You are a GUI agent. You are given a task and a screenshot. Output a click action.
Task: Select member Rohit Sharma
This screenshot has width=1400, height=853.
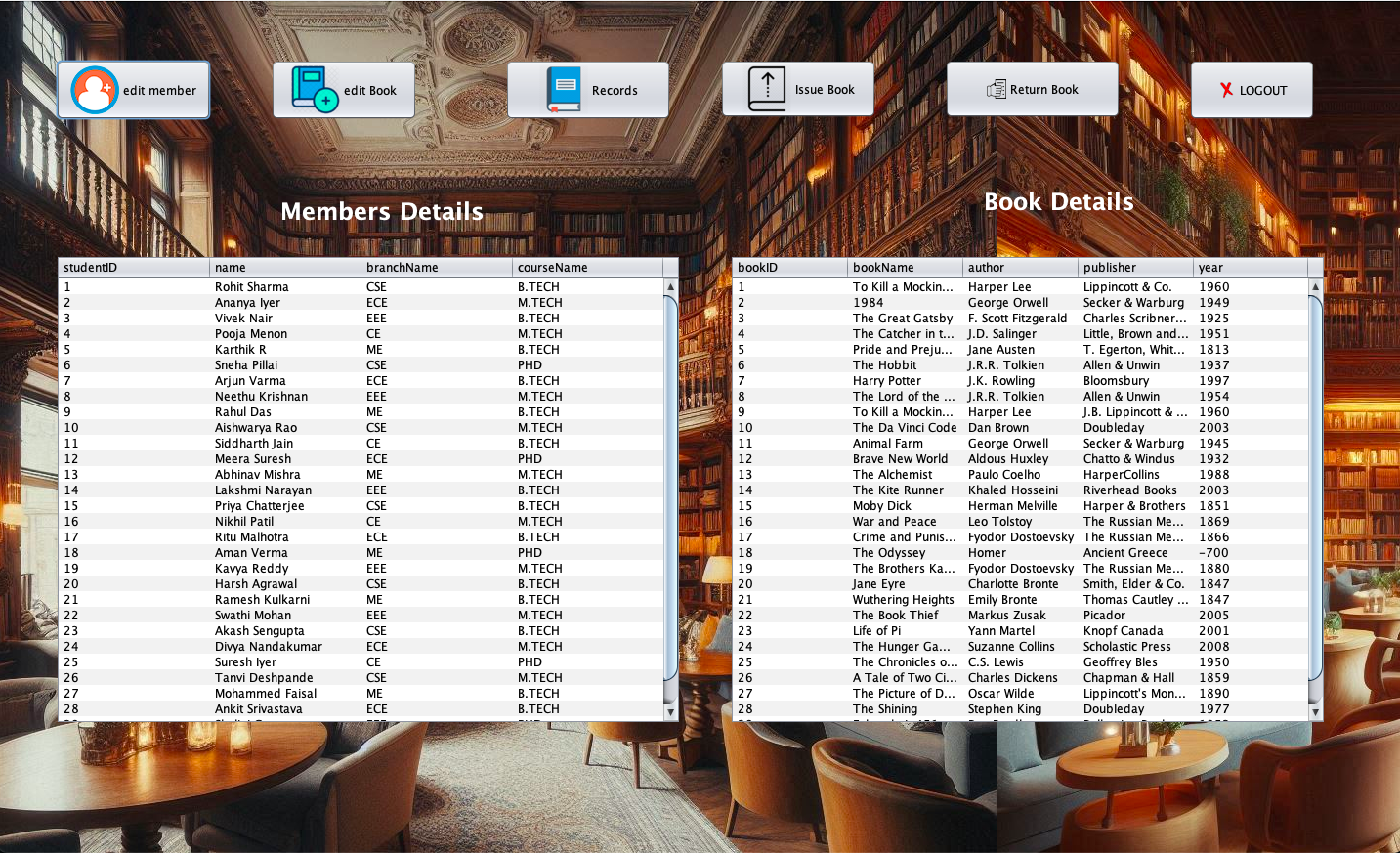(361, 287)
